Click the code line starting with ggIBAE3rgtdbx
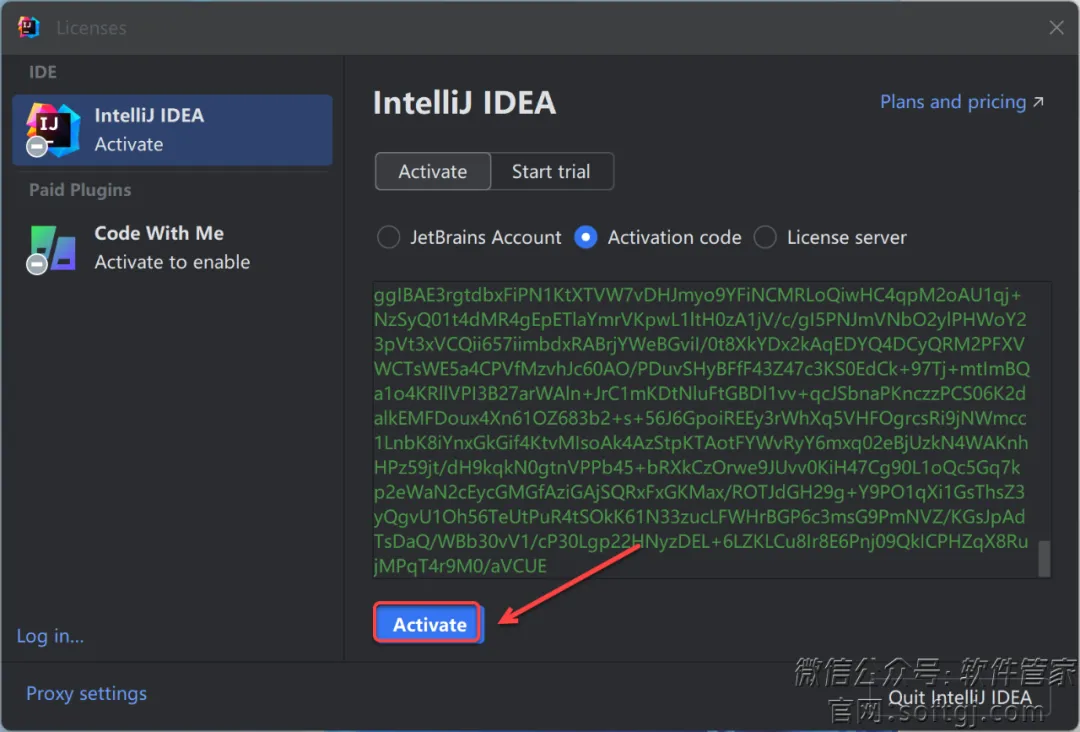1080x732 pixels. point(697,295)
